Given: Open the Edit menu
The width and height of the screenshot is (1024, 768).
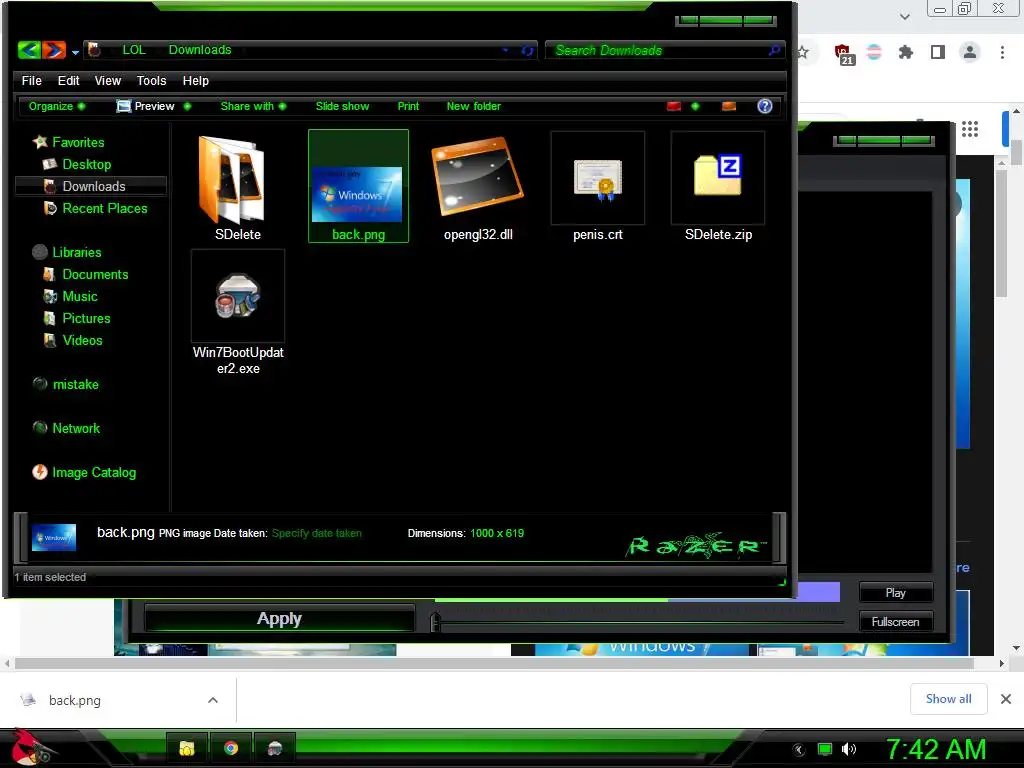Looking at the screenshot, I should click(69, 80).
